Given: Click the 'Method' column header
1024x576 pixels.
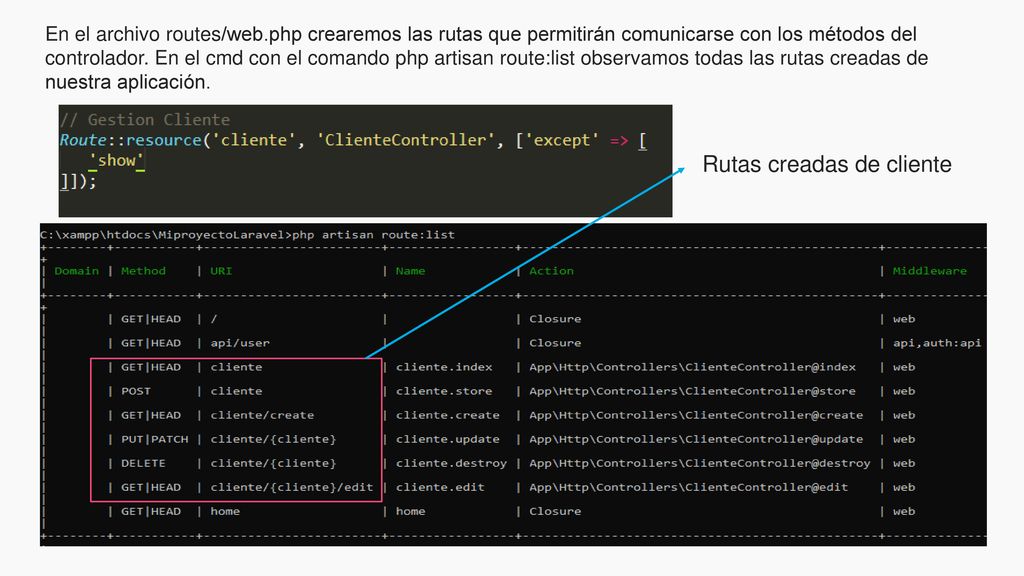Looking at the screenshot, I should 143,270.
